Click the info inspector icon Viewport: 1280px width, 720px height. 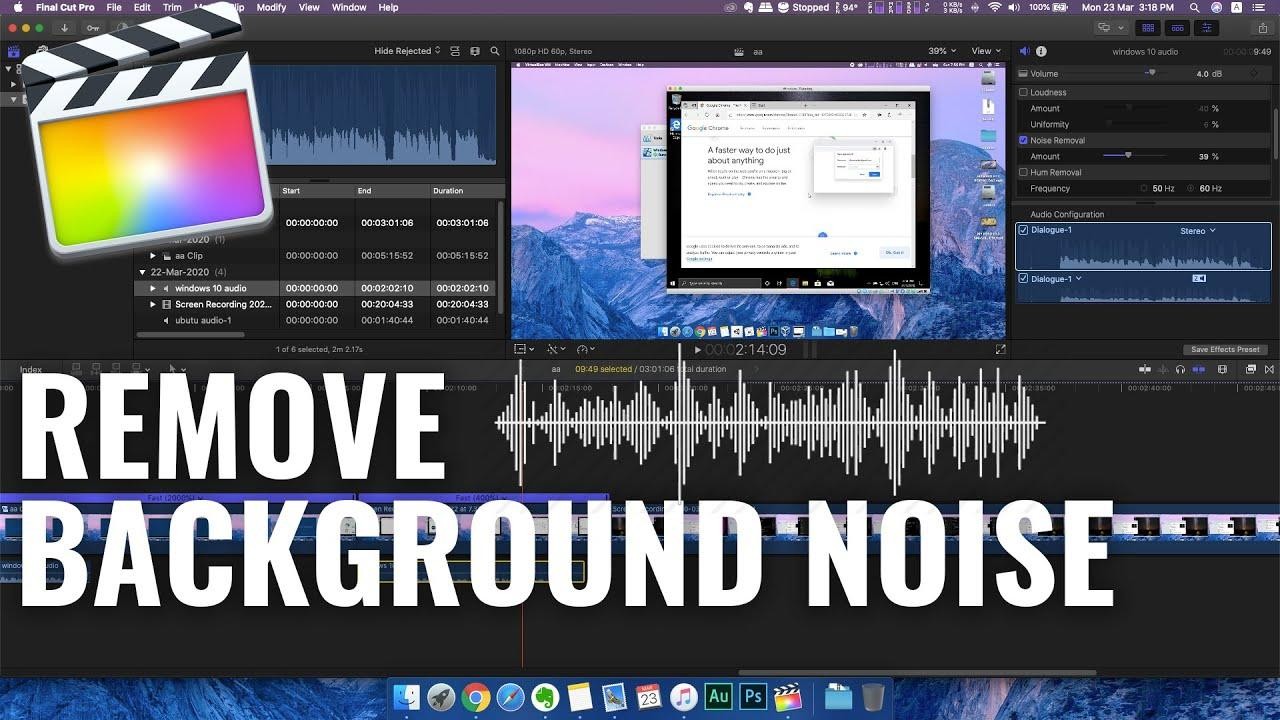point(1041,51)
